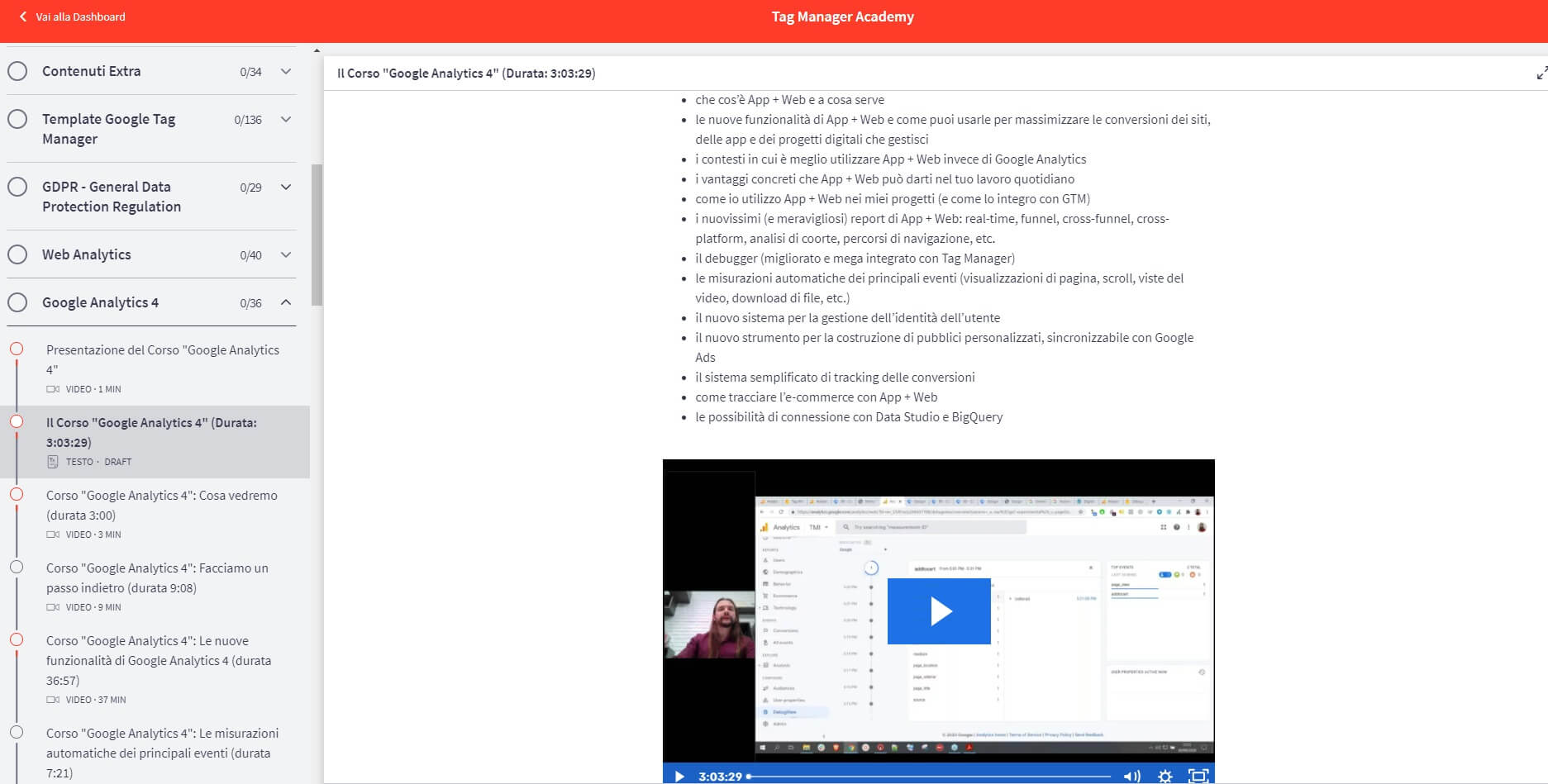1548x784 pixels.
Task: Mark Facciamo un passo indietro lesson circle
Action: click(x=17, y=567)
